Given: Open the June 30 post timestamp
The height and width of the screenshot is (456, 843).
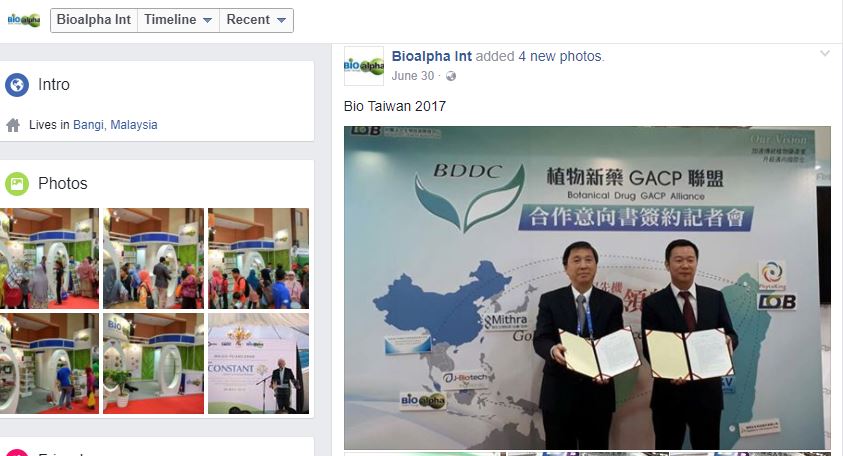Looking at the screenshot, I should pyautogui.click(x=412, y=76).
